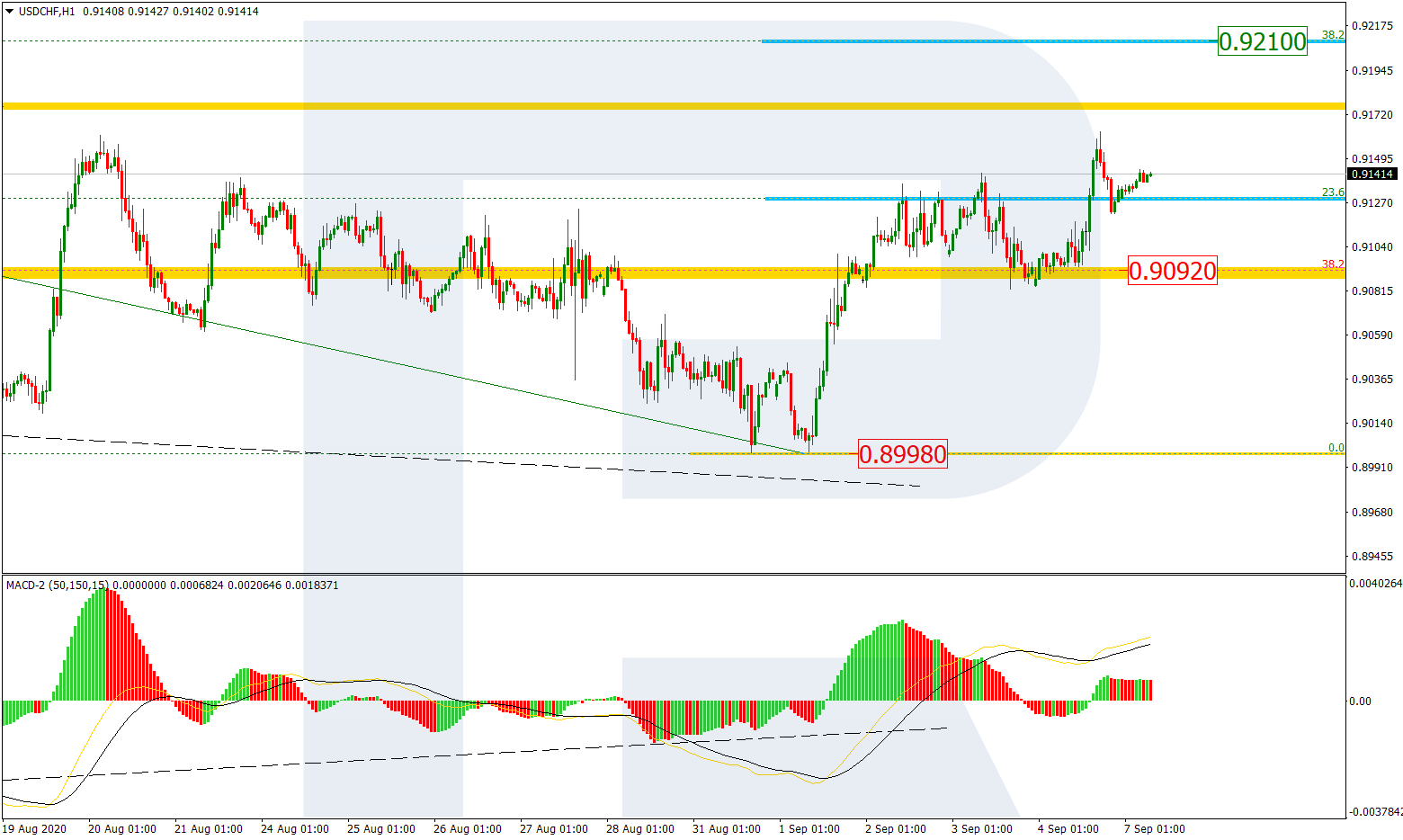The width and height of the screenshot is (1403, 840).
Task: Select the green descending trendline
Action: coord(405,364)
